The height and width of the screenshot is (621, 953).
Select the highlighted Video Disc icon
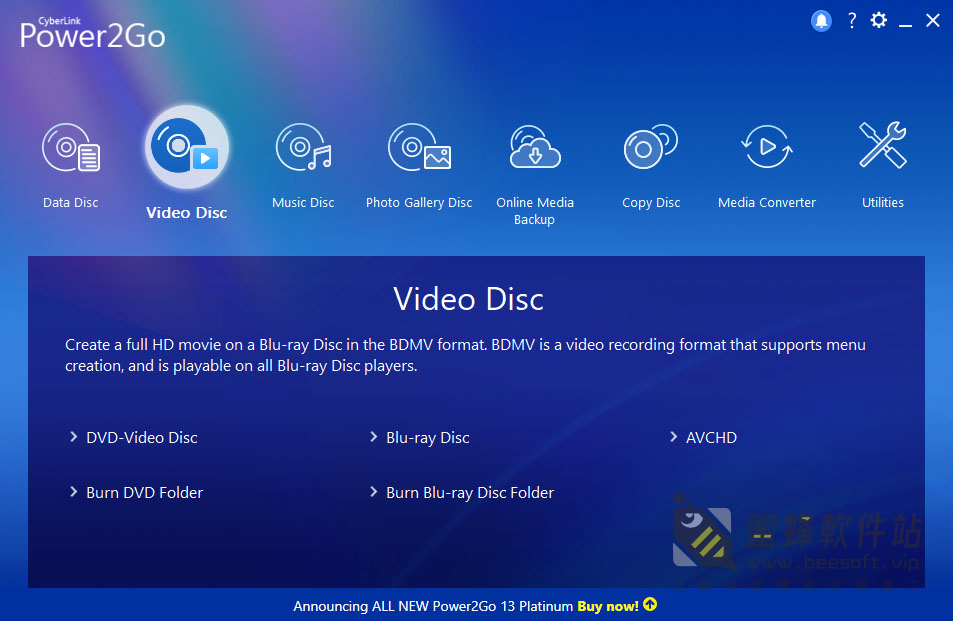187,147
